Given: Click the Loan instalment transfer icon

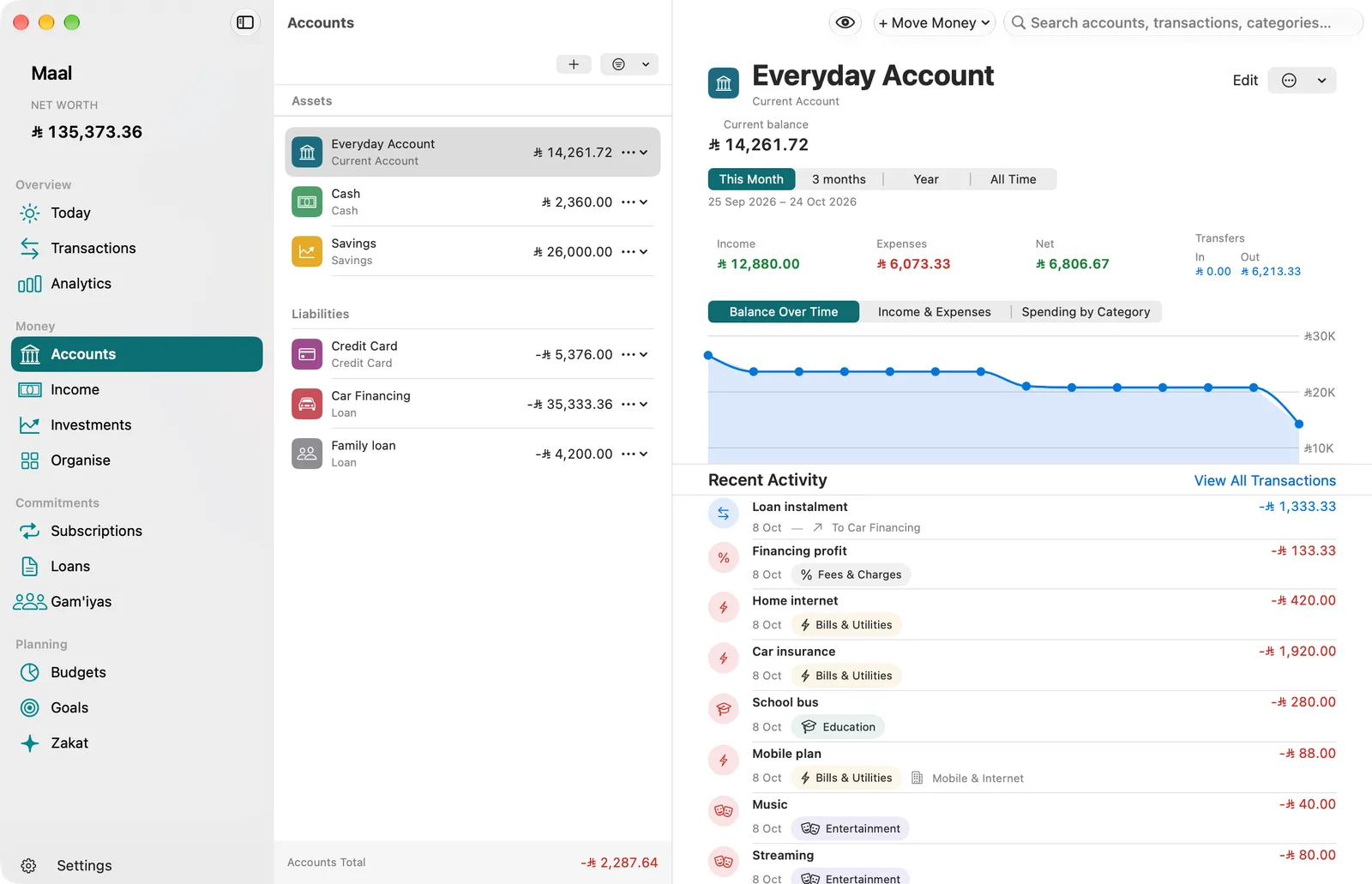Looking at the screenshot, I should 724,514.
